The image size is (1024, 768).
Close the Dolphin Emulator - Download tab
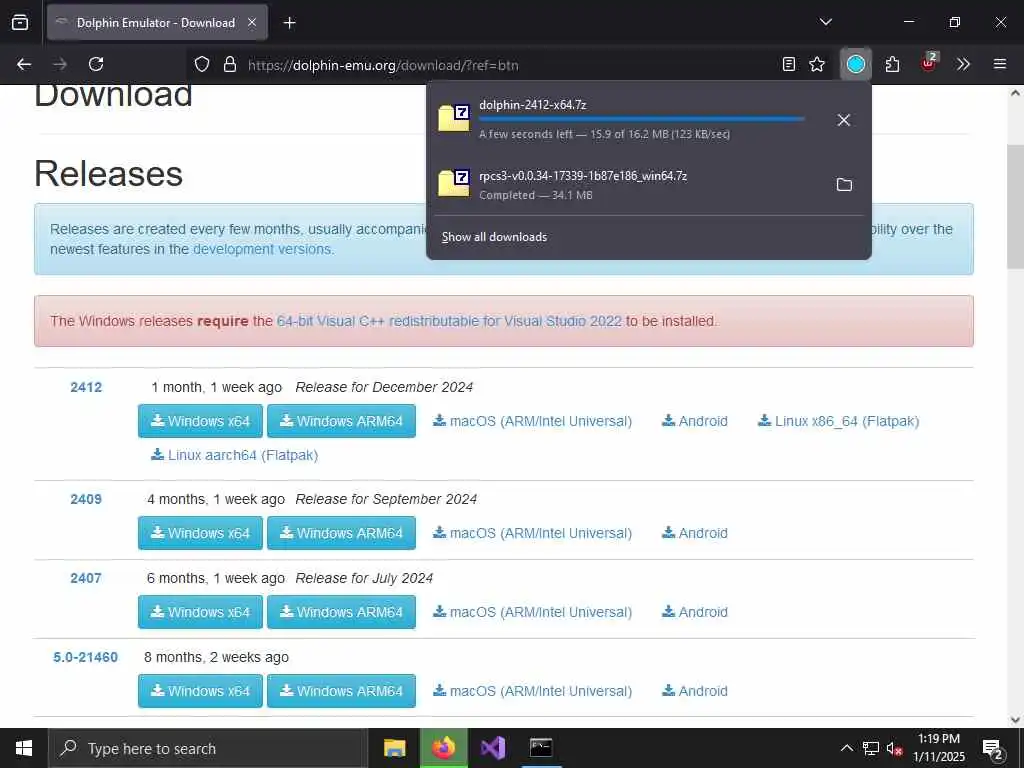[x=251, y=23]
